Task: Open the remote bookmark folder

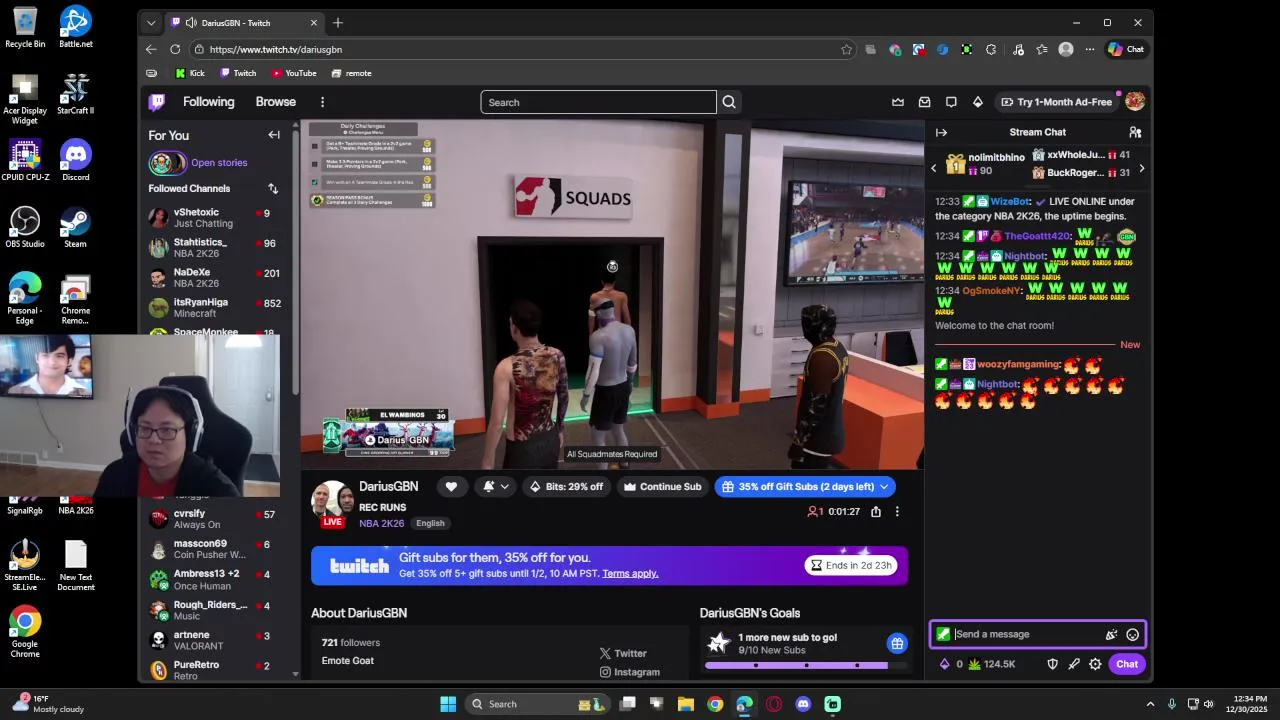Action: (351, 73)
